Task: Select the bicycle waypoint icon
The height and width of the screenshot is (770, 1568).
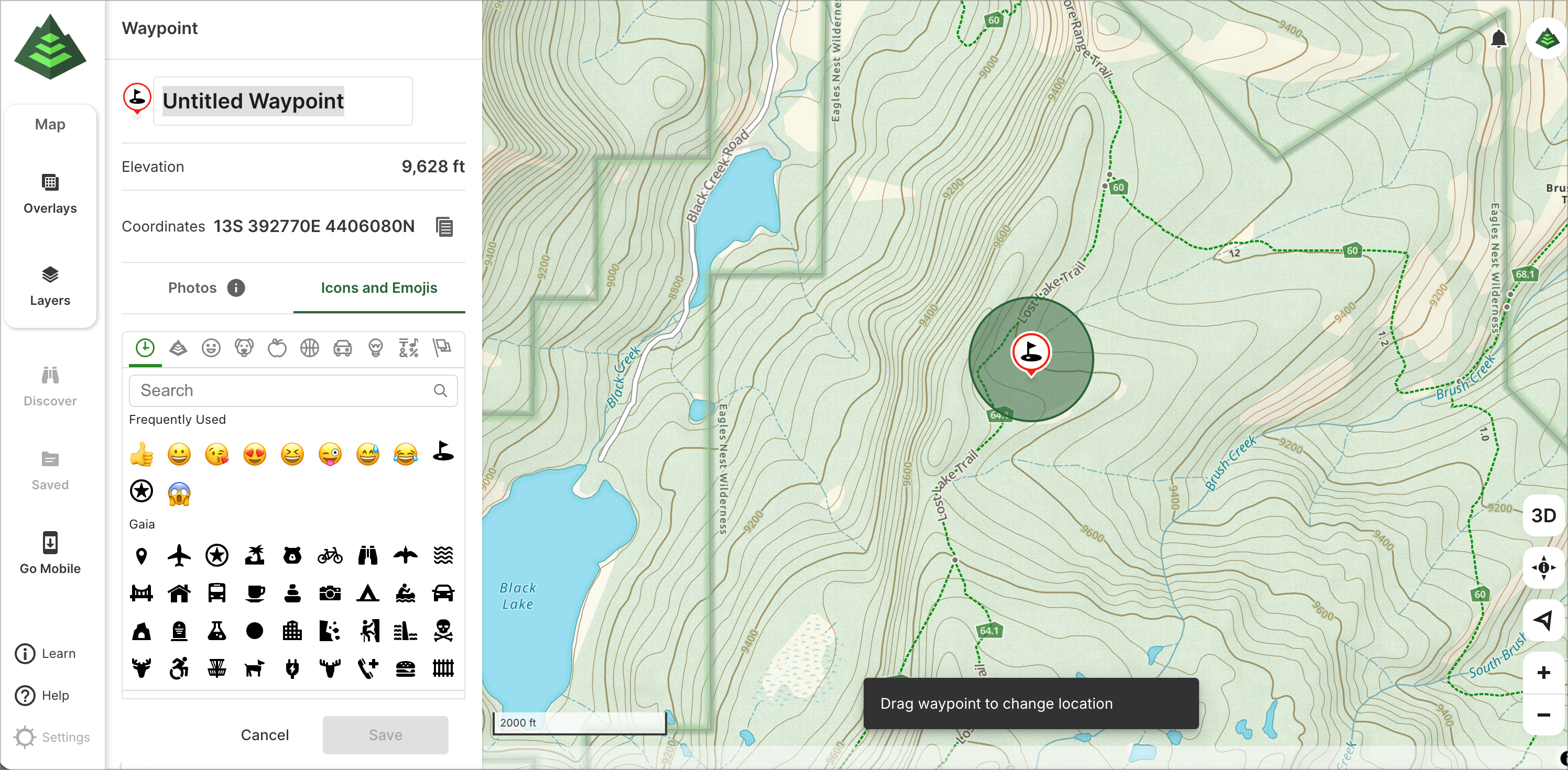Action: 330,555
